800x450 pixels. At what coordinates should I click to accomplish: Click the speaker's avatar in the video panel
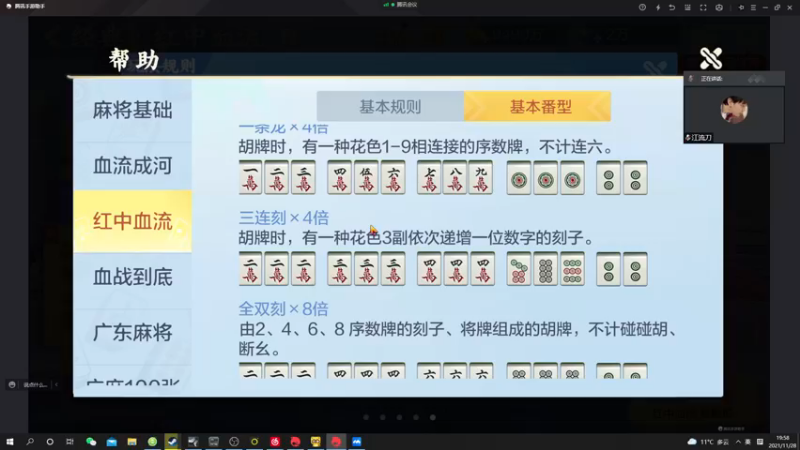pos(734,109)
